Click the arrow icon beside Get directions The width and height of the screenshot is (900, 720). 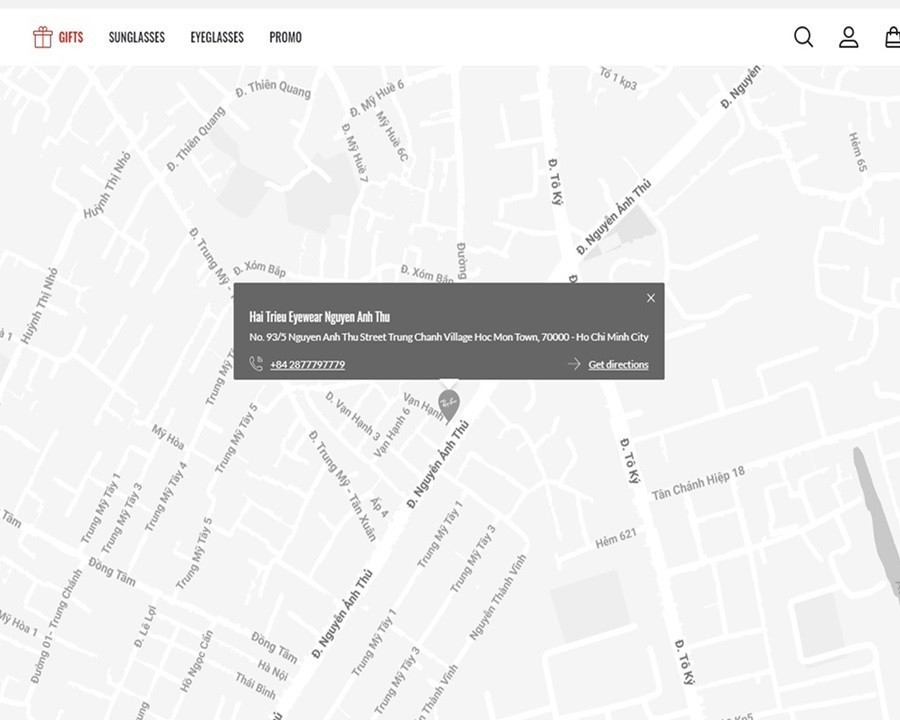[x=574, y=364]
